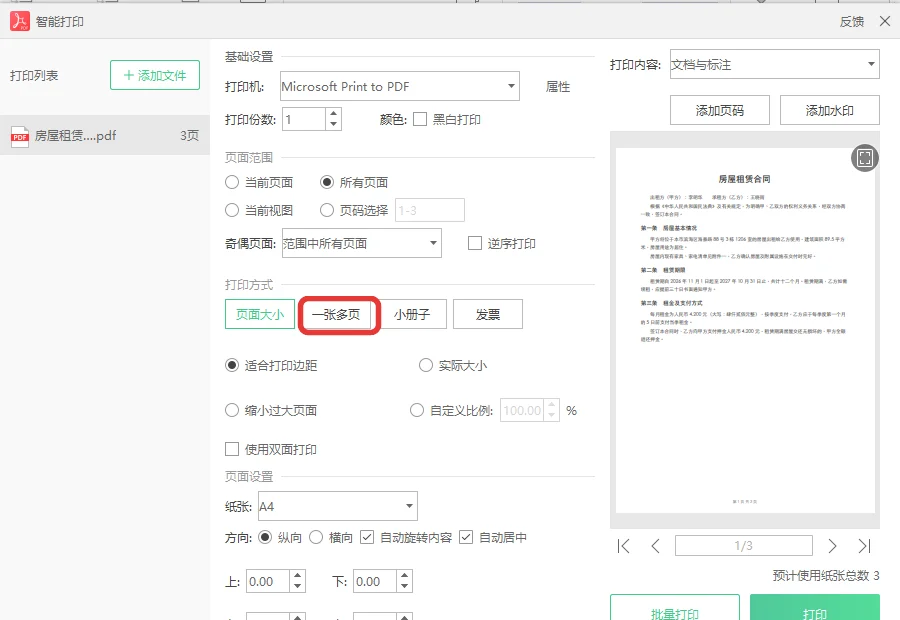Enable 使用双面打印 checkbox
Screen dimensions: 900x620
(232, 449)
